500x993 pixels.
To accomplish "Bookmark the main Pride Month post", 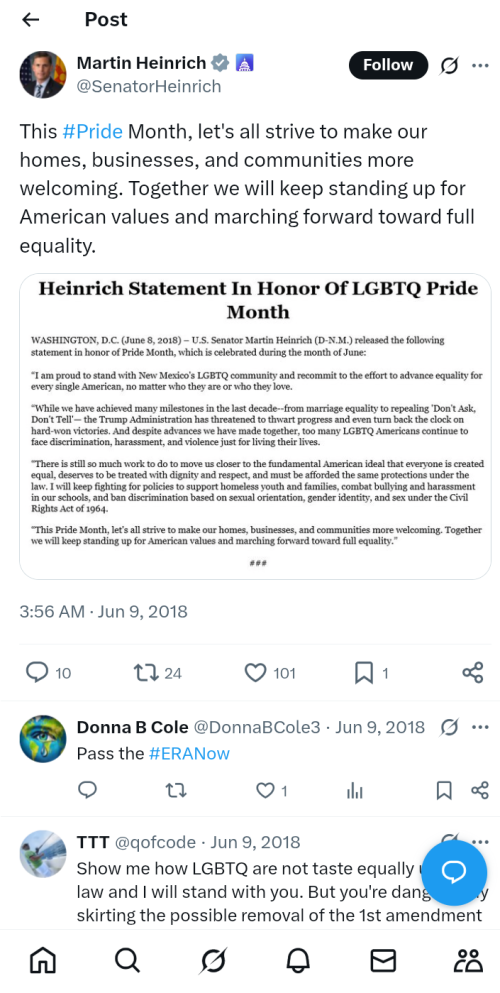I will click(364, 673).
